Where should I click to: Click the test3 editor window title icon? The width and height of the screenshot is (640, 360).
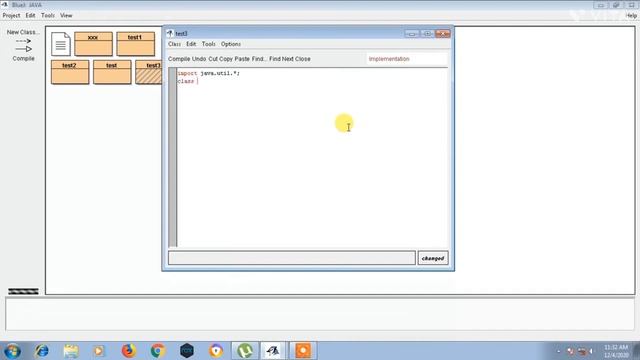170,33
